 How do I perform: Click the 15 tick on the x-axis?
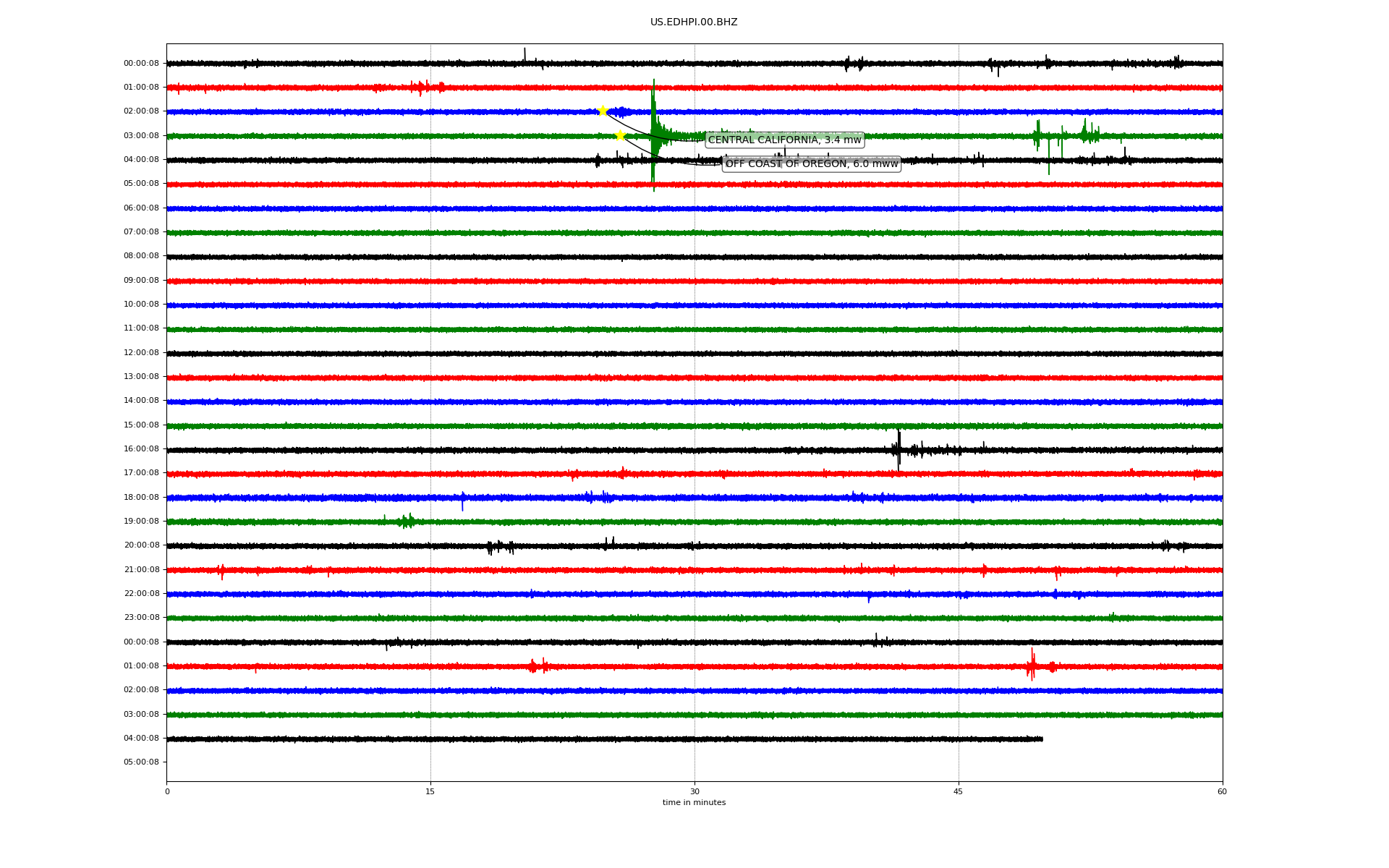pyautogui.click(x=430, y=791)
